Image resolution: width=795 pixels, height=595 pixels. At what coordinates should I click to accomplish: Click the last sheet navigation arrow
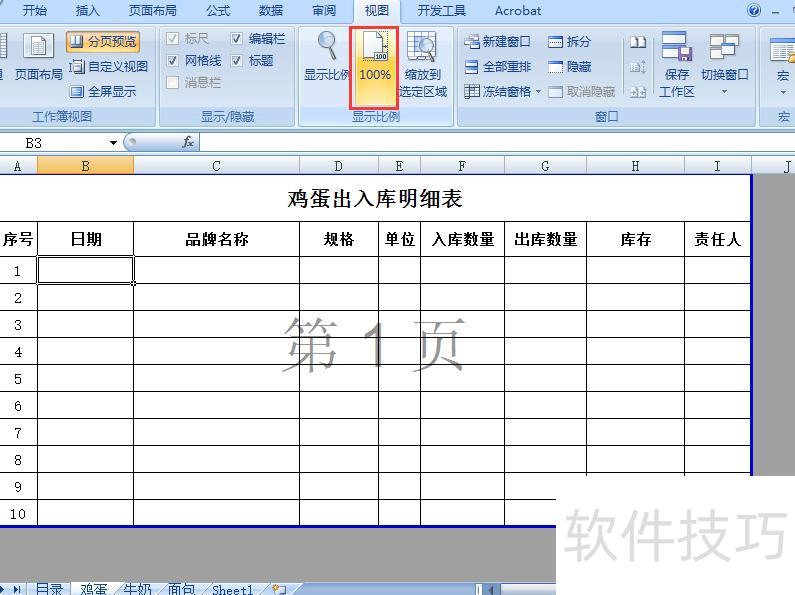17,589
